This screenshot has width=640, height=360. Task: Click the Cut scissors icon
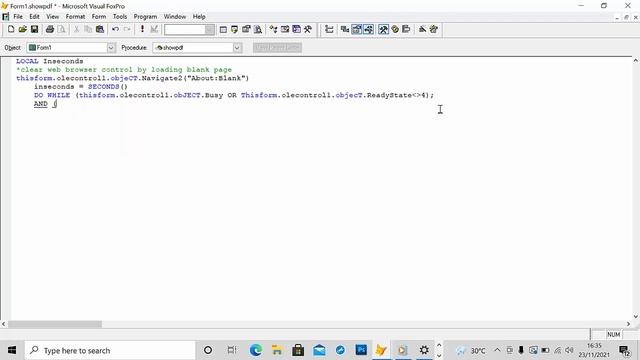(x=76, y=29)
